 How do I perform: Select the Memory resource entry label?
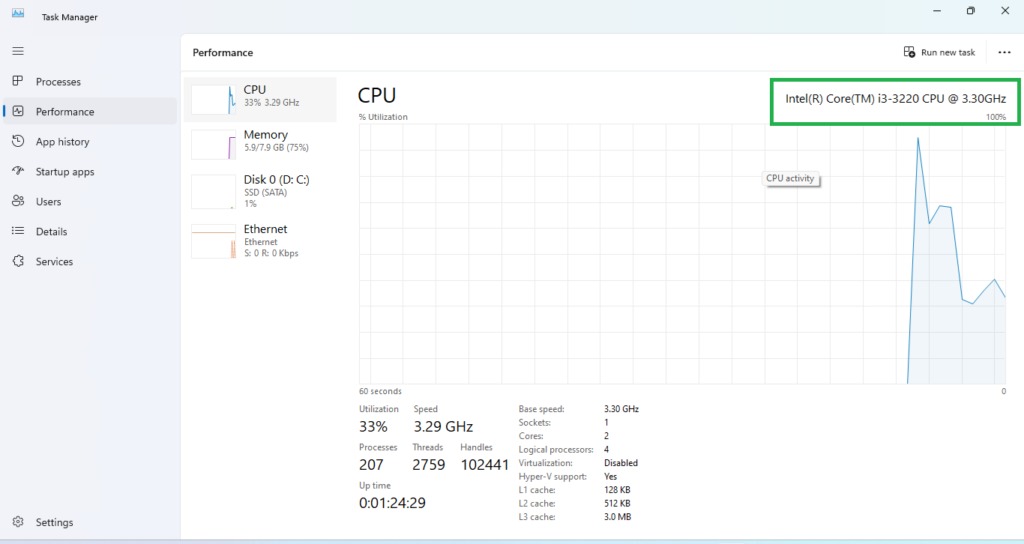pyautogui.click(x=266, y=135)
